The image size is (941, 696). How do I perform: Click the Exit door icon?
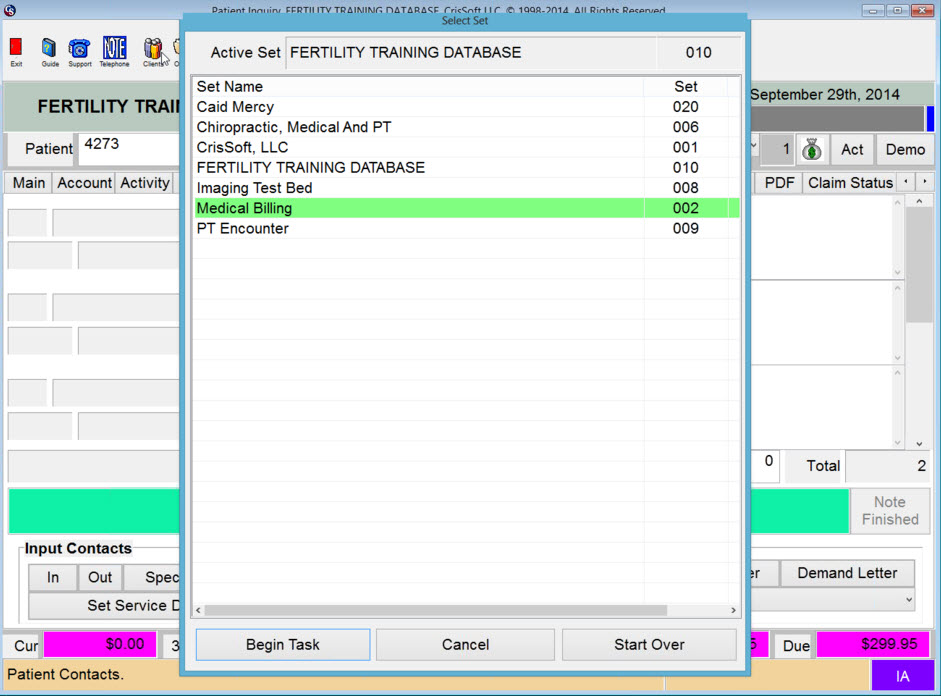click(x=15, y=49)
